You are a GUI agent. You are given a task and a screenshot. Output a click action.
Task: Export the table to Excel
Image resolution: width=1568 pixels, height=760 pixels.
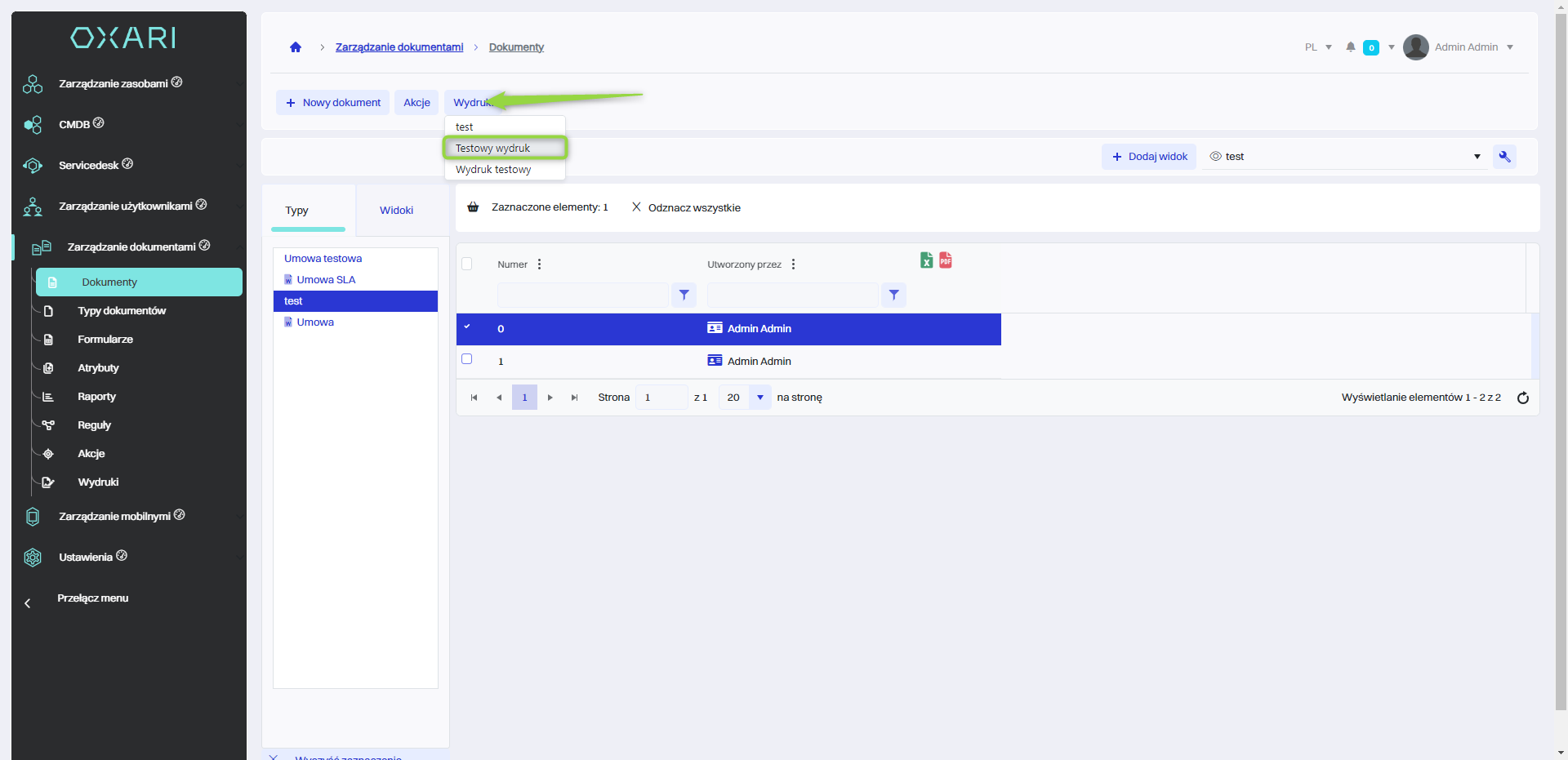click(x=926, y=260)
